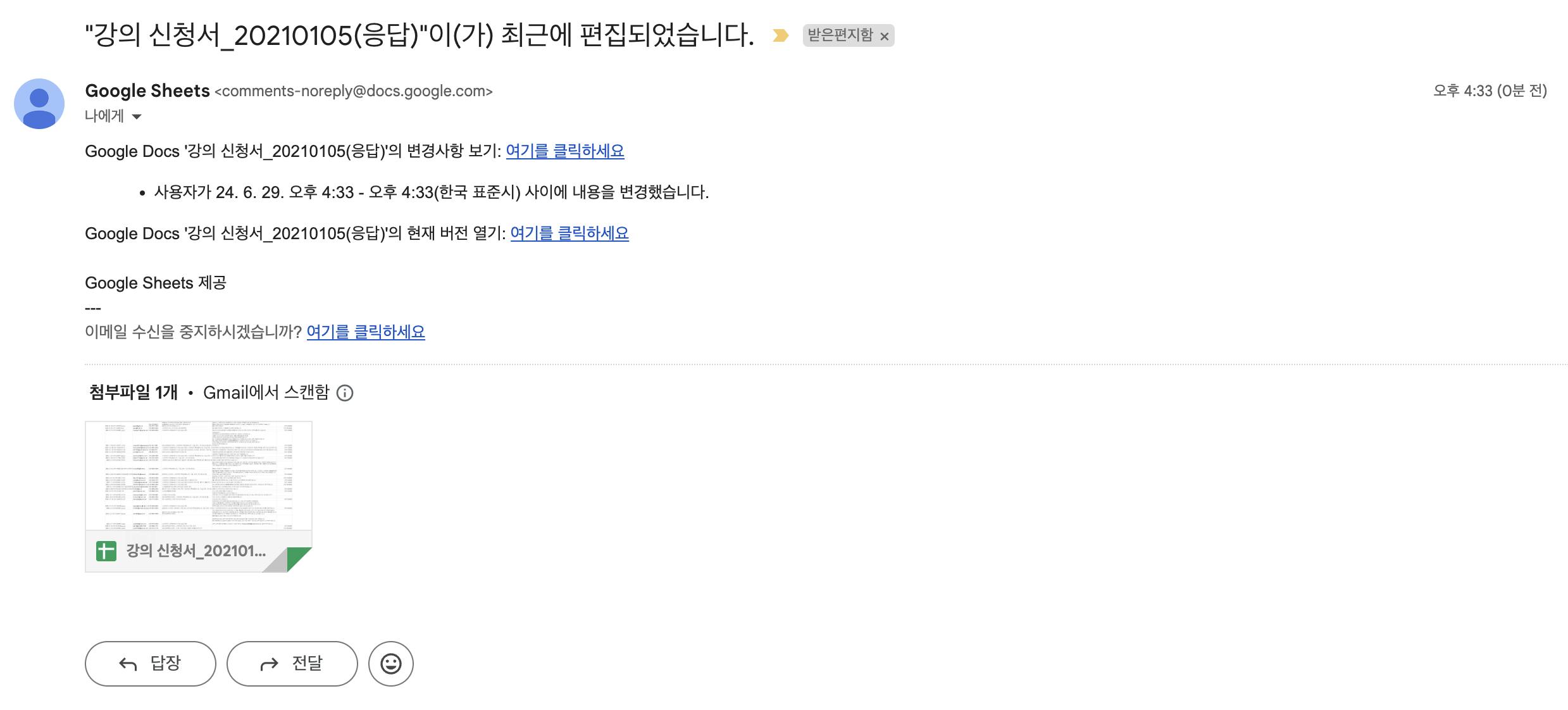1568x710 pixels.
Task: Click the sender's profile avatar
Action: point(39,104)
